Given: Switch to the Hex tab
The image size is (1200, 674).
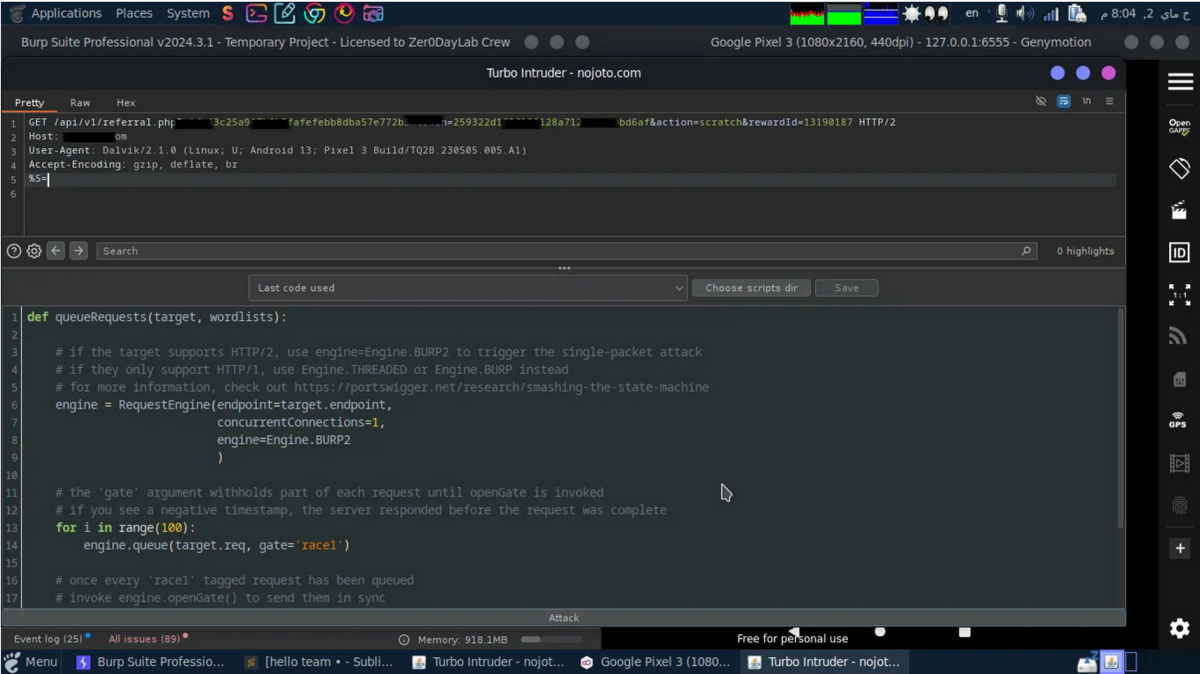Looking at the screenshot, I should (x=126, y=103).
